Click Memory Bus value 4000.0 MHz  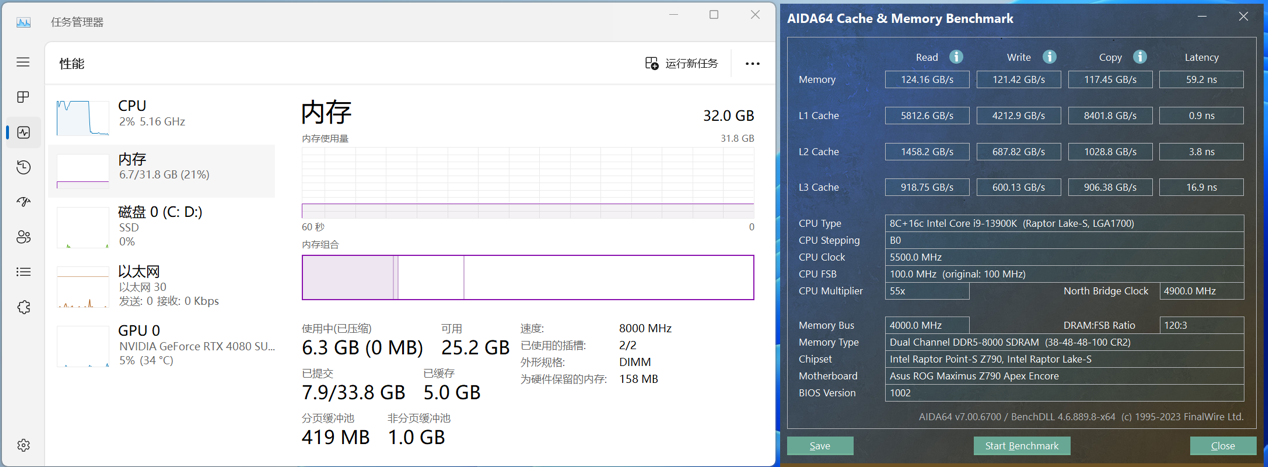point(927,325)
